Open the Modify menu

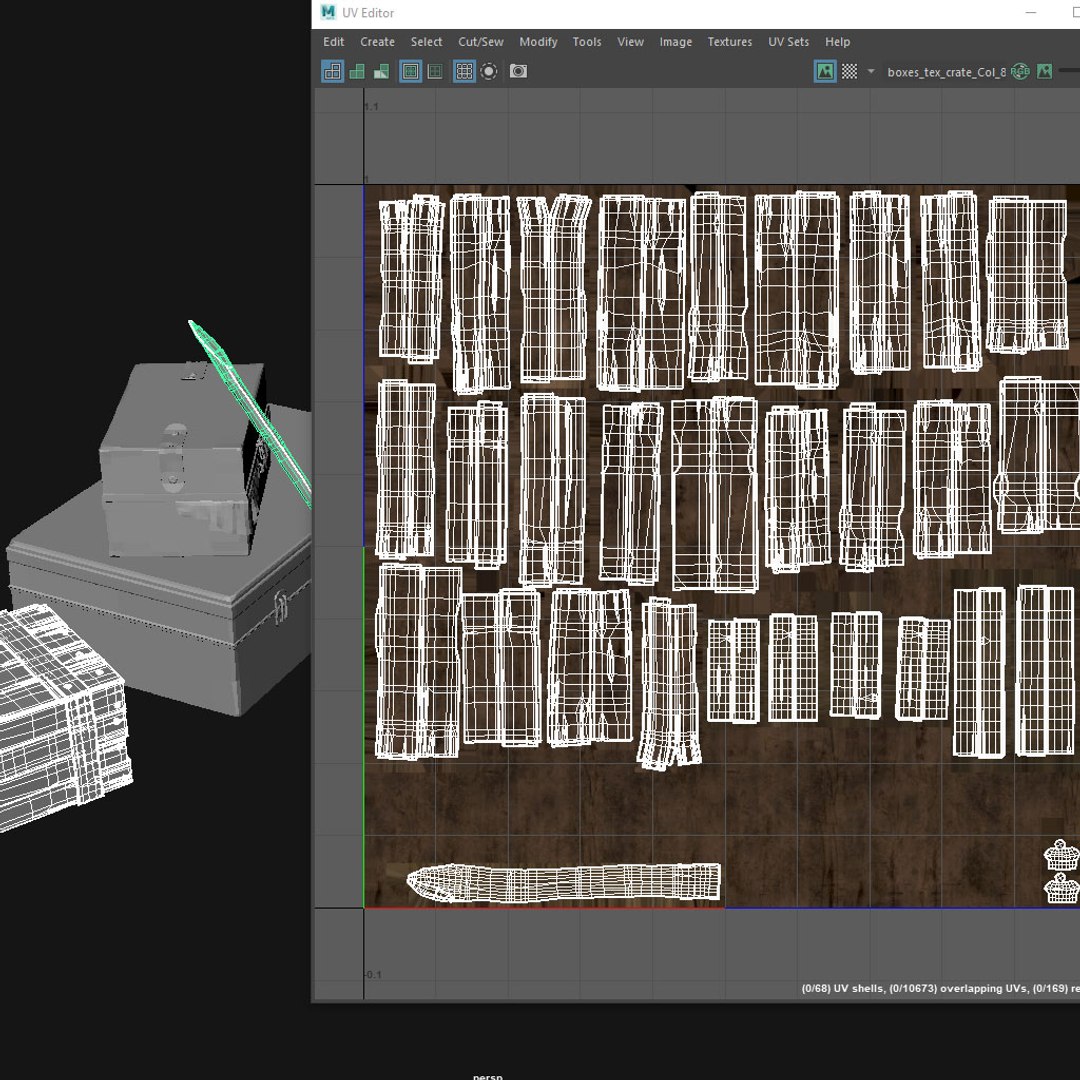[x=538, y=41]
